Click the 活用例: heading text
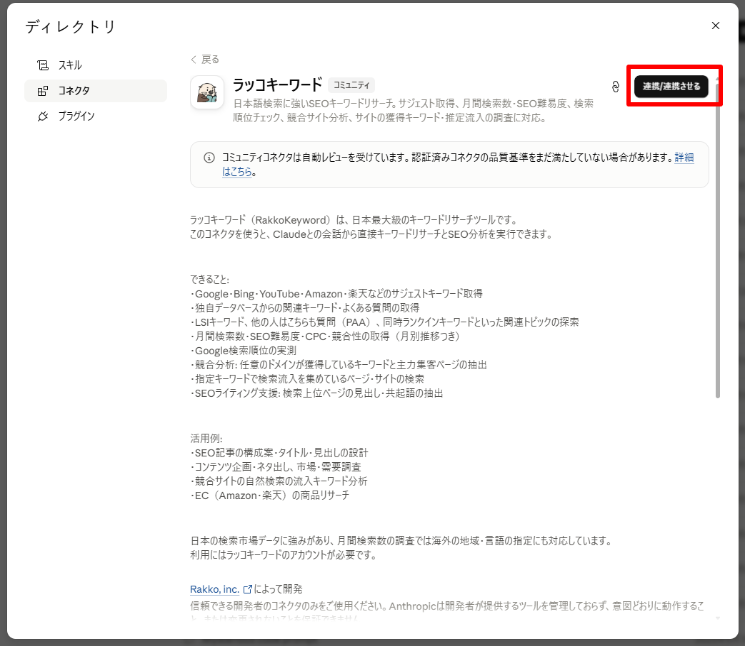 tap(206, 438)
